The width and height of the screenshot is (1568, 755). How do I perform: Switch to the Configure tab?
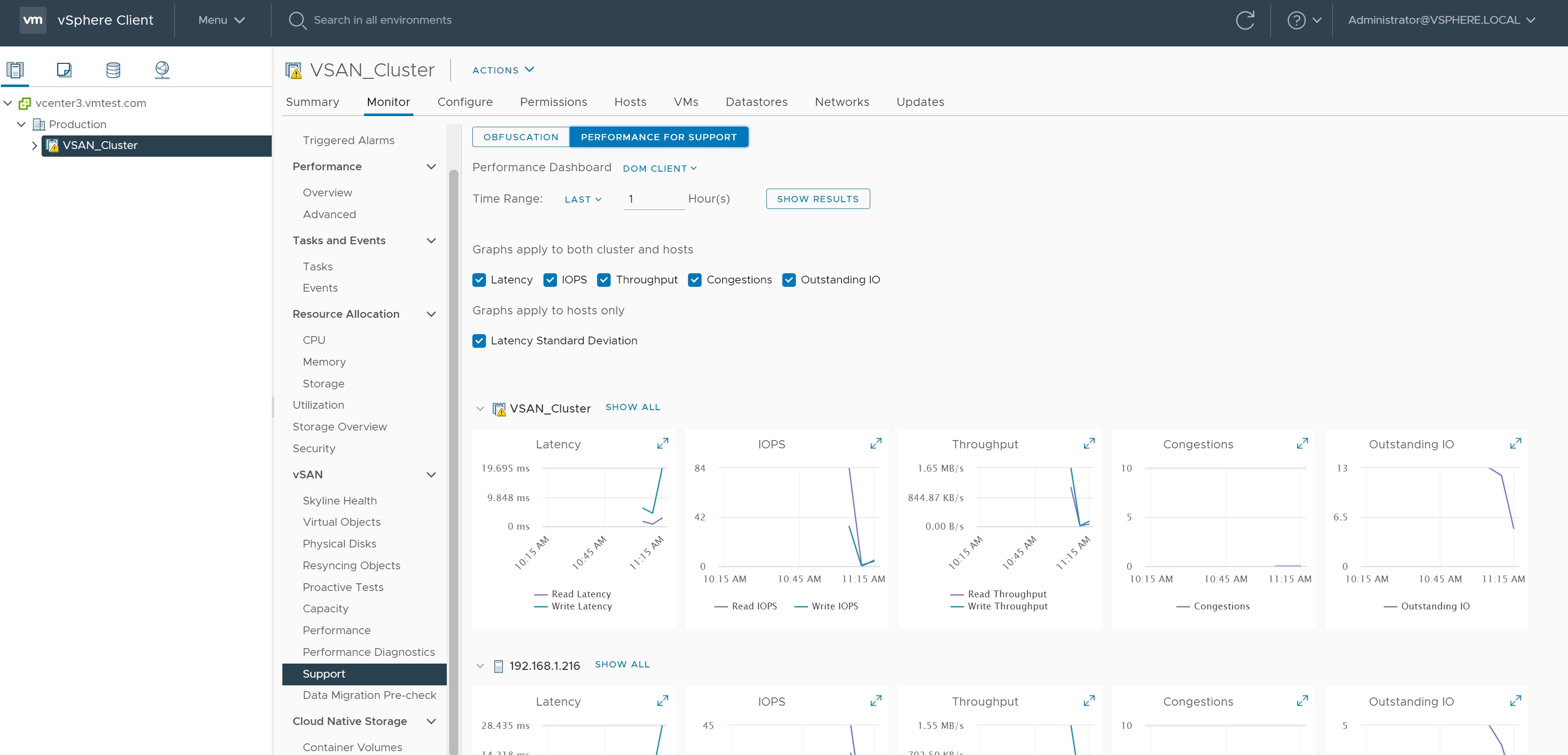point(465,102)
